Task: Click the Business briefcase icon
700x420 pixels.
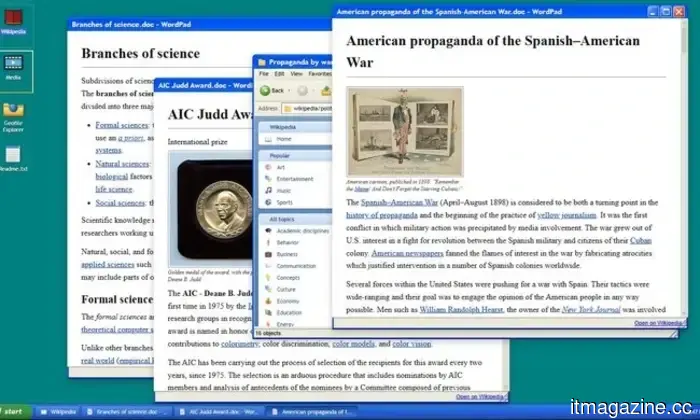Action: (x=268, y=254)
